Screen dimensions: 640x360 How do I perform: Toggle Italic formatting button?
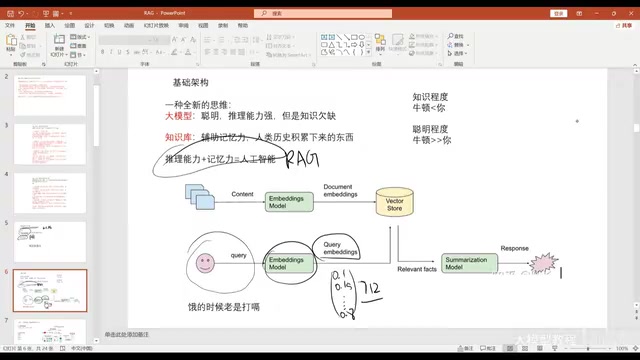111,52
